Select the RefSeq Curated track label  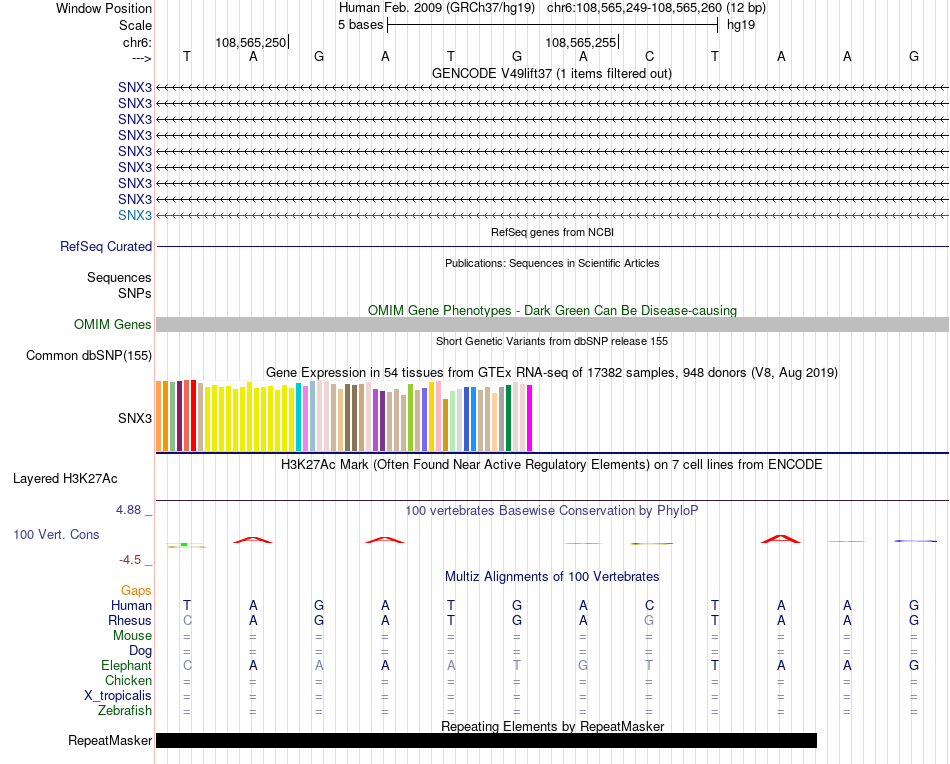[106, 247]
